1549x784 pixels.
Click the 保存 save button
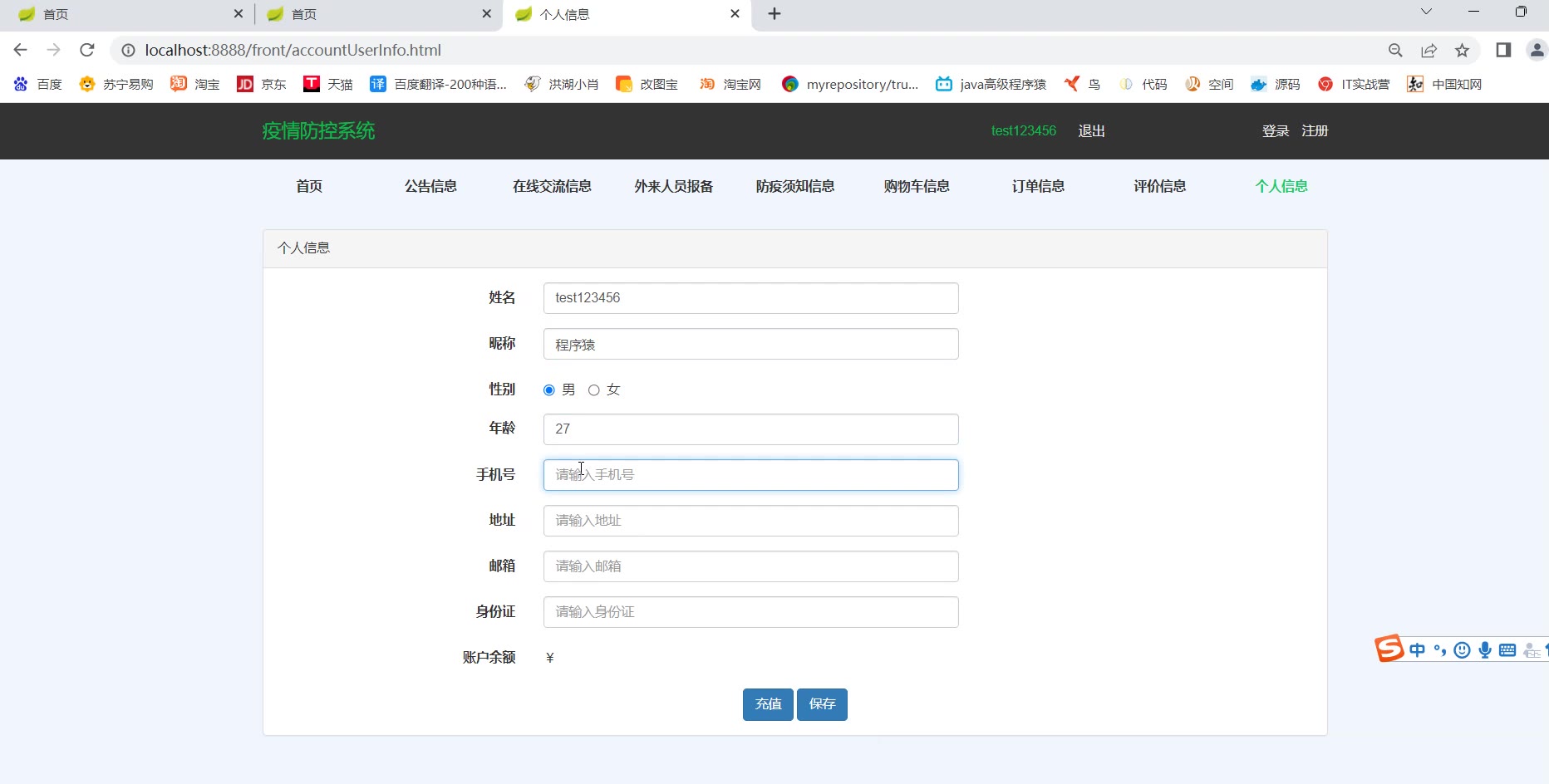click(x=822, y=704)
